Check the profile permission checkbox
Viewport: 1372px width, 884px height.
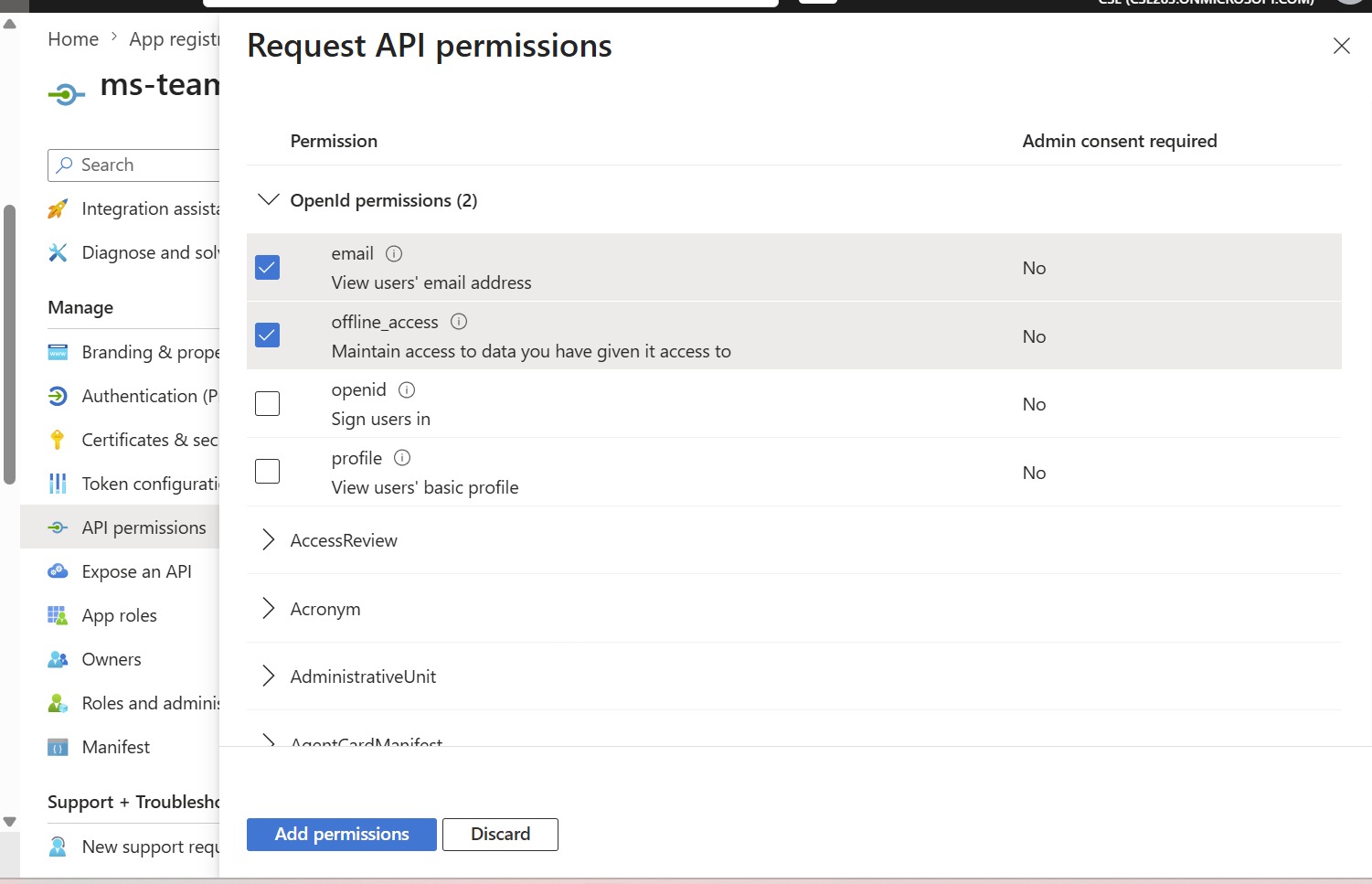(267, 471)
